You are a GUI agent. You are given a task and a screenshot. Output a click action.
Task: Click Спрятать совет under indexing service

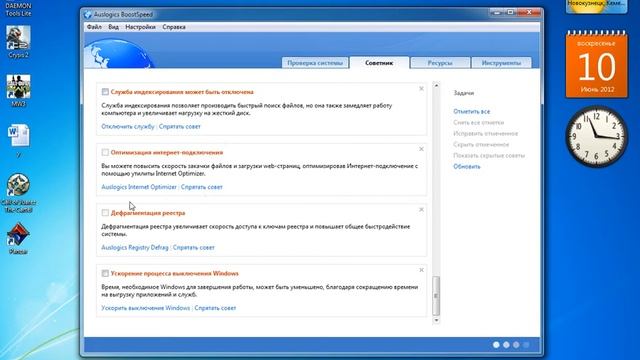coord(180,127)
